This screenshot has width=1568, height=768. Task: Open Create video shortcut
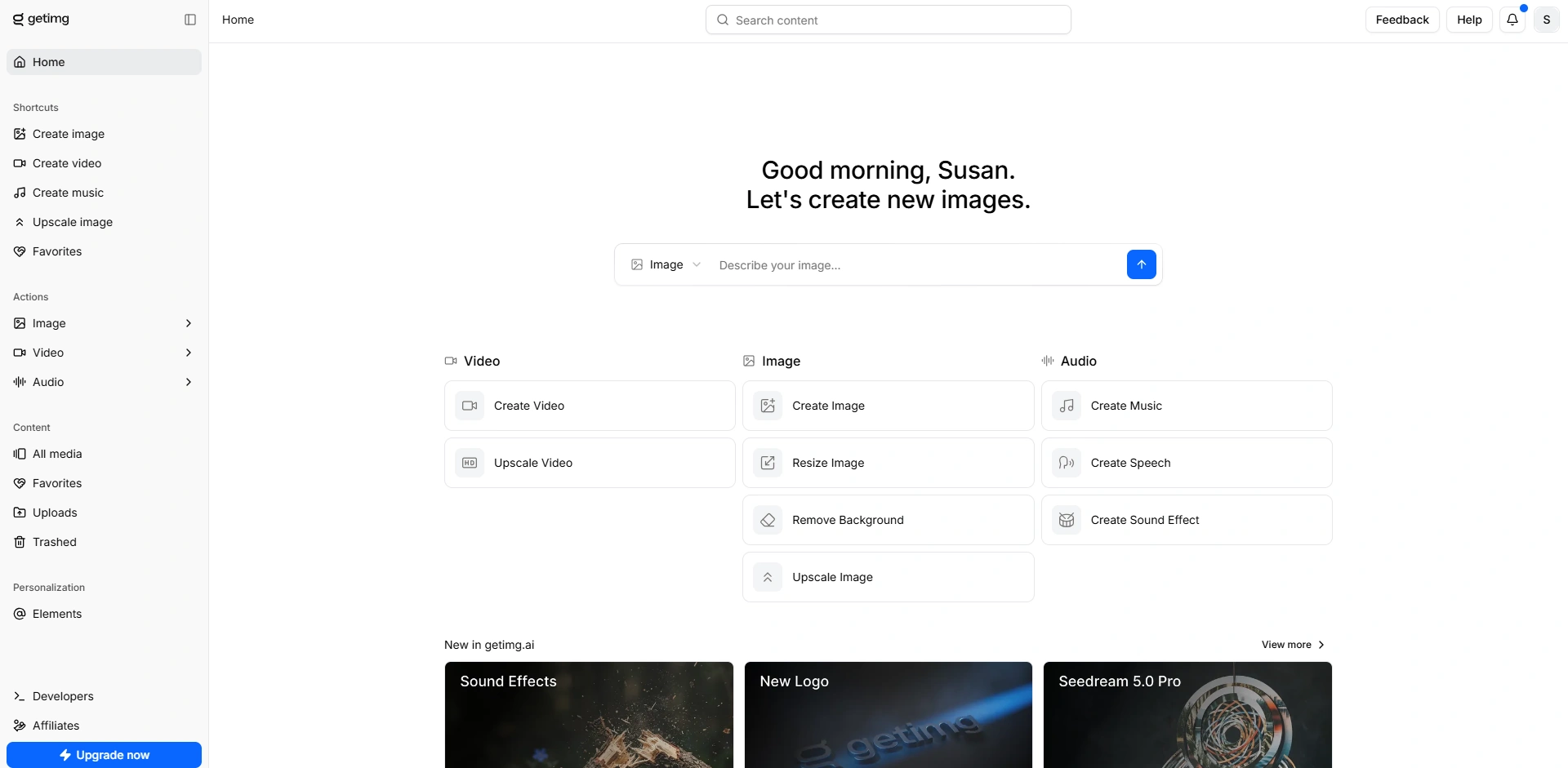tap(104, 163)
